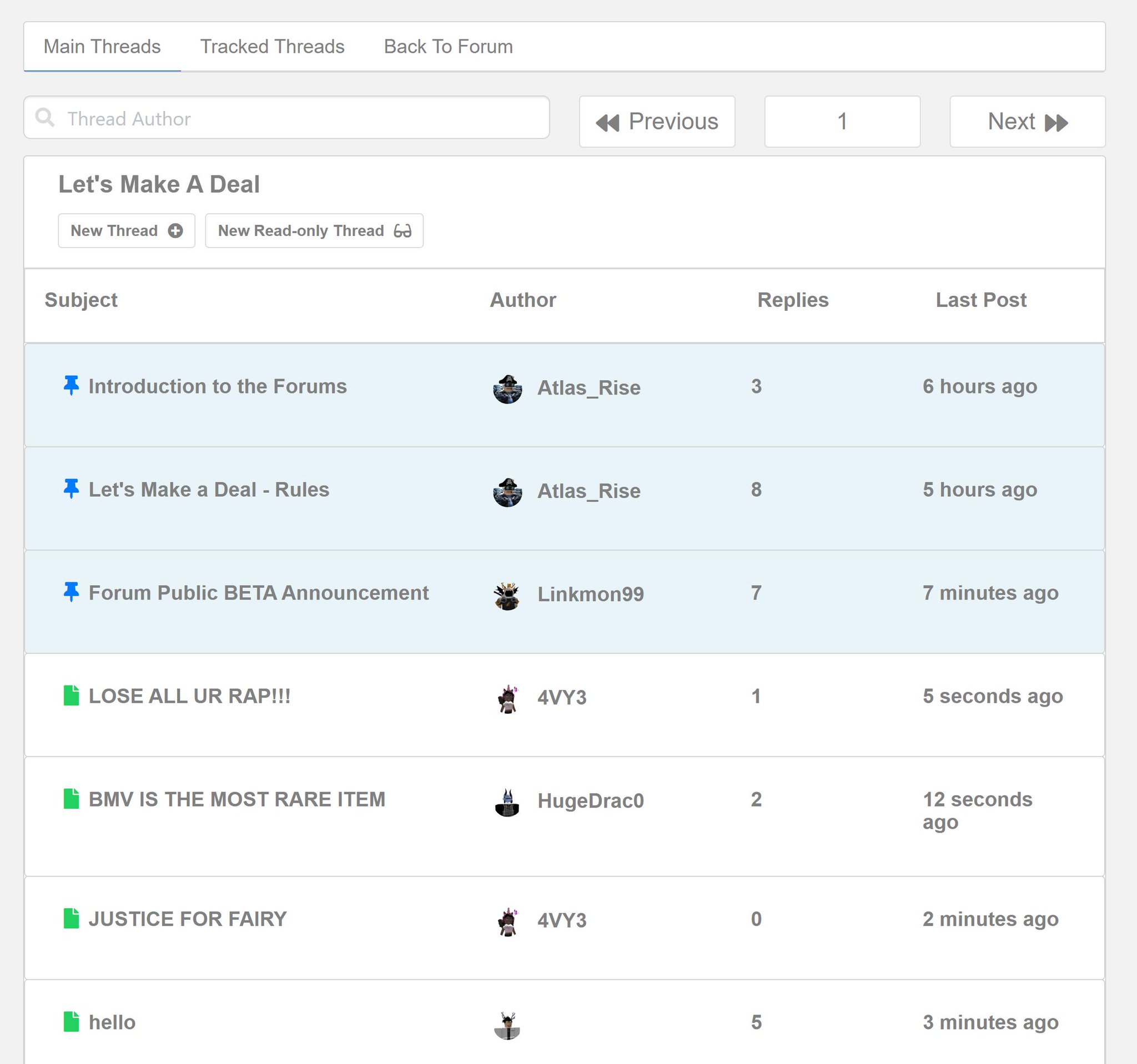Click the page number 1 box
Image resolution: width=1137 pixels, height=1064 pixels.
pos(842,122)
